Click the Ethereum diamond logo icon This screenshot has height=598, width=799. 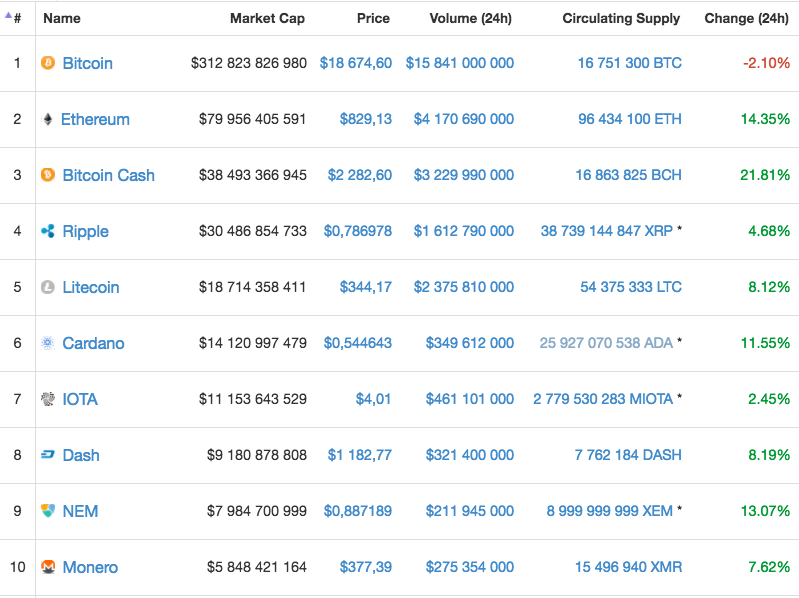(48, 119)
